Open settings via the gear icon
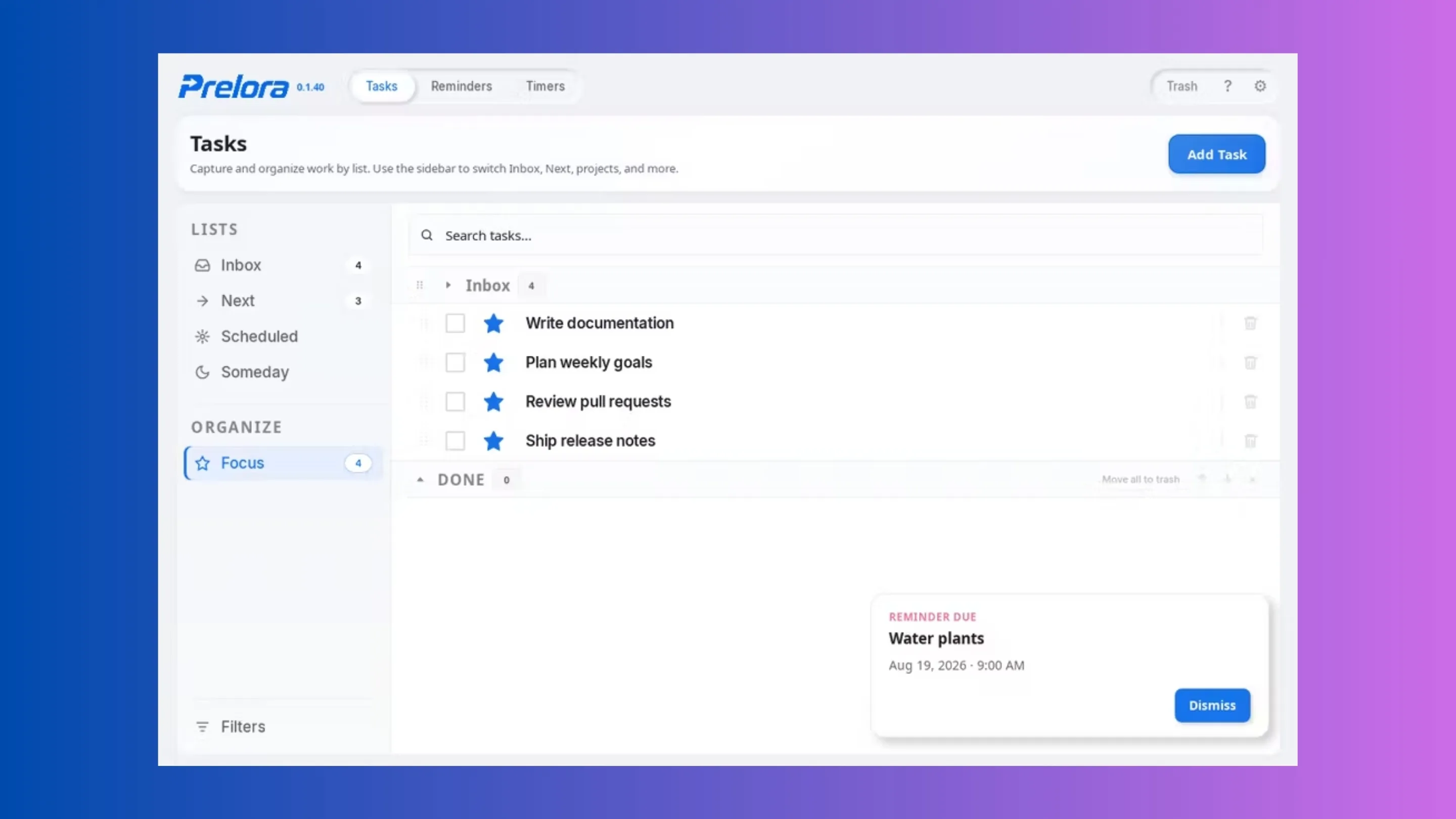 point(1260,86)
